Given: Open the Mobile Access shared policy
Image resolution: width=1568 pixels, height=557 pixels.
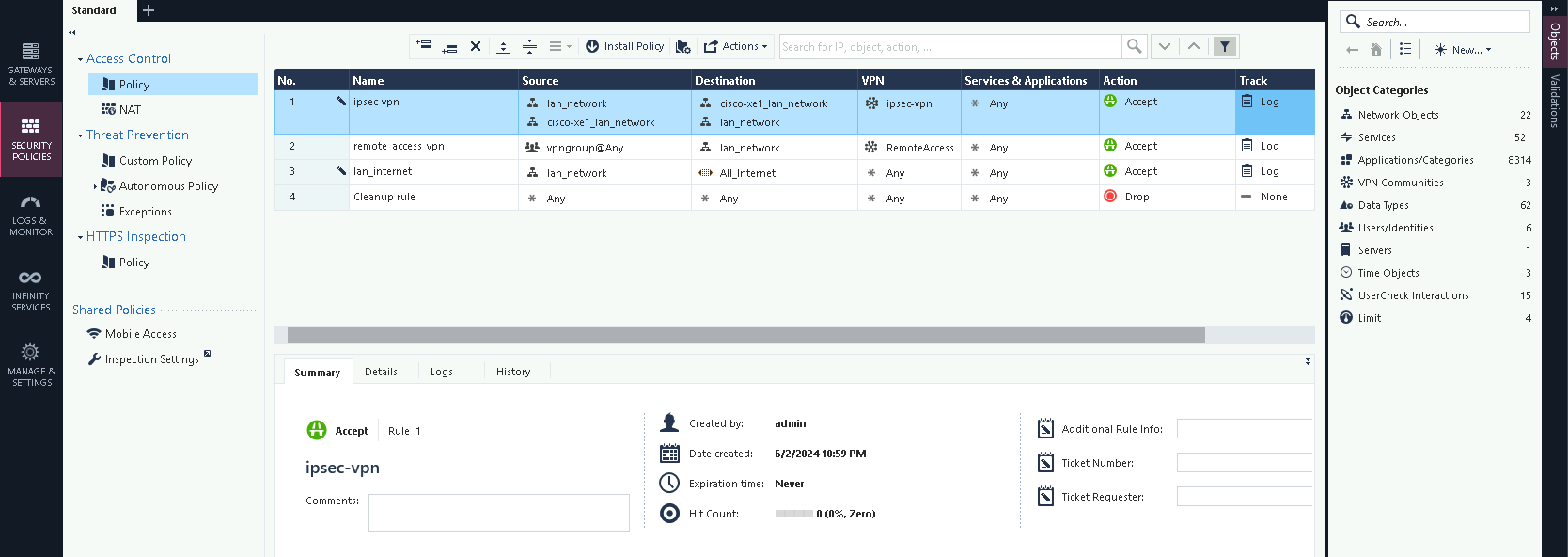Looking at the screenshot, I should [x=140, y=334].
